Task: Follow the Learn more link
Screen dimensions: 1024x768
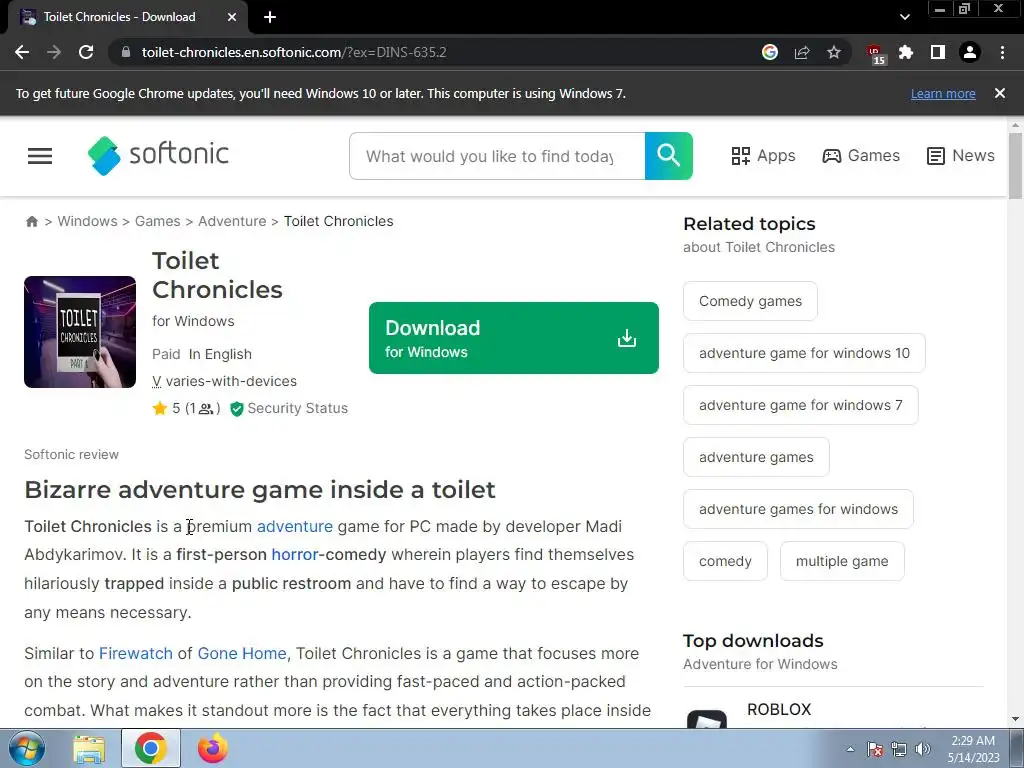Action: pyautogui.click(x=943, y=93)
